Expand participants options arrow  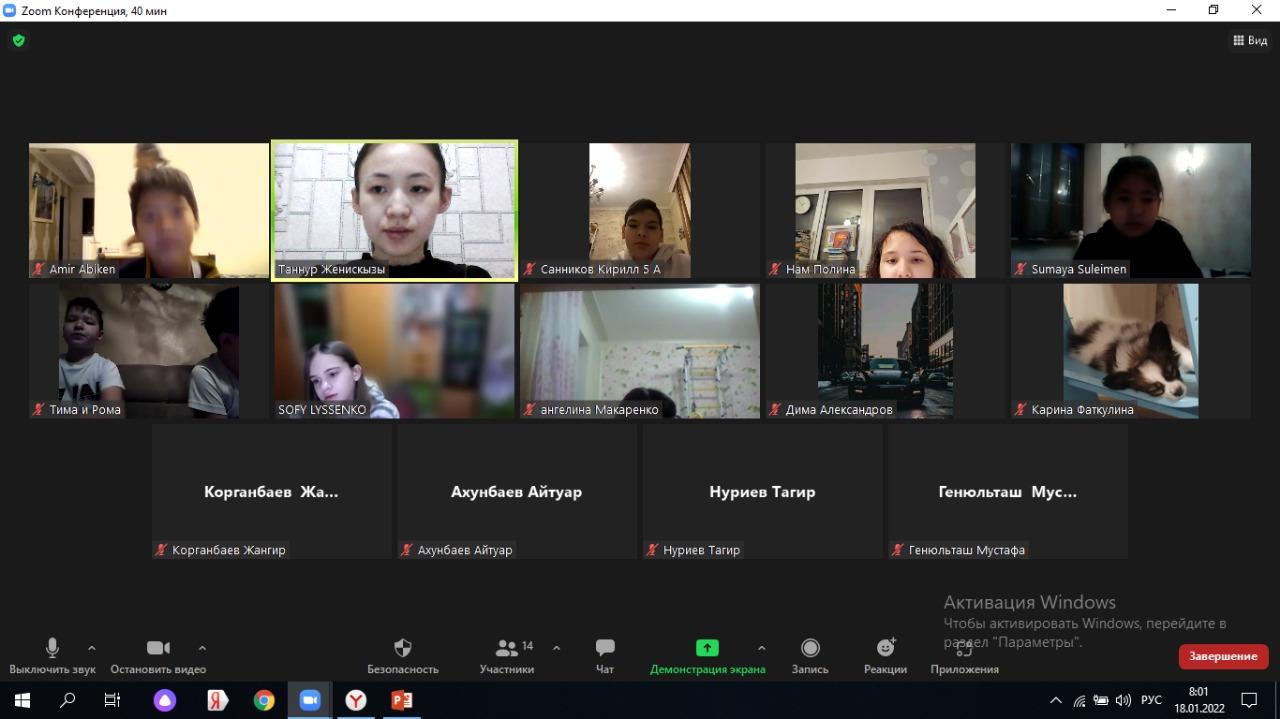(557, 647)
